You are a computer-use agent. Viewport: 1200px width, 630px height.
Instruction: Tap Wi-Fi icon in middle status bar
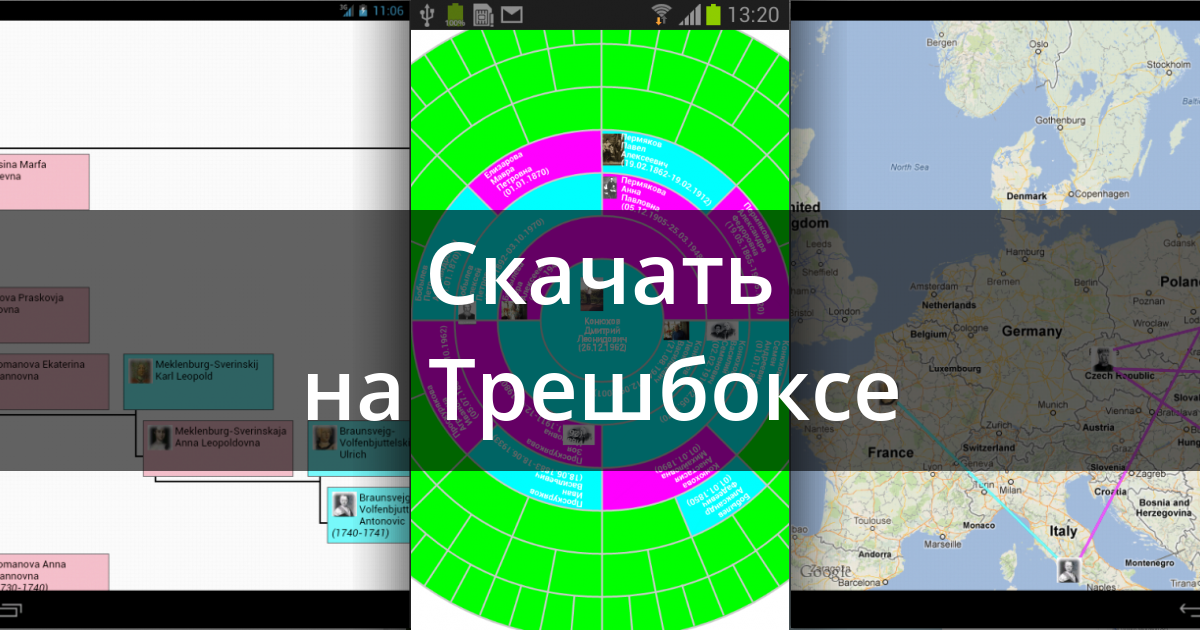(661, 14)
